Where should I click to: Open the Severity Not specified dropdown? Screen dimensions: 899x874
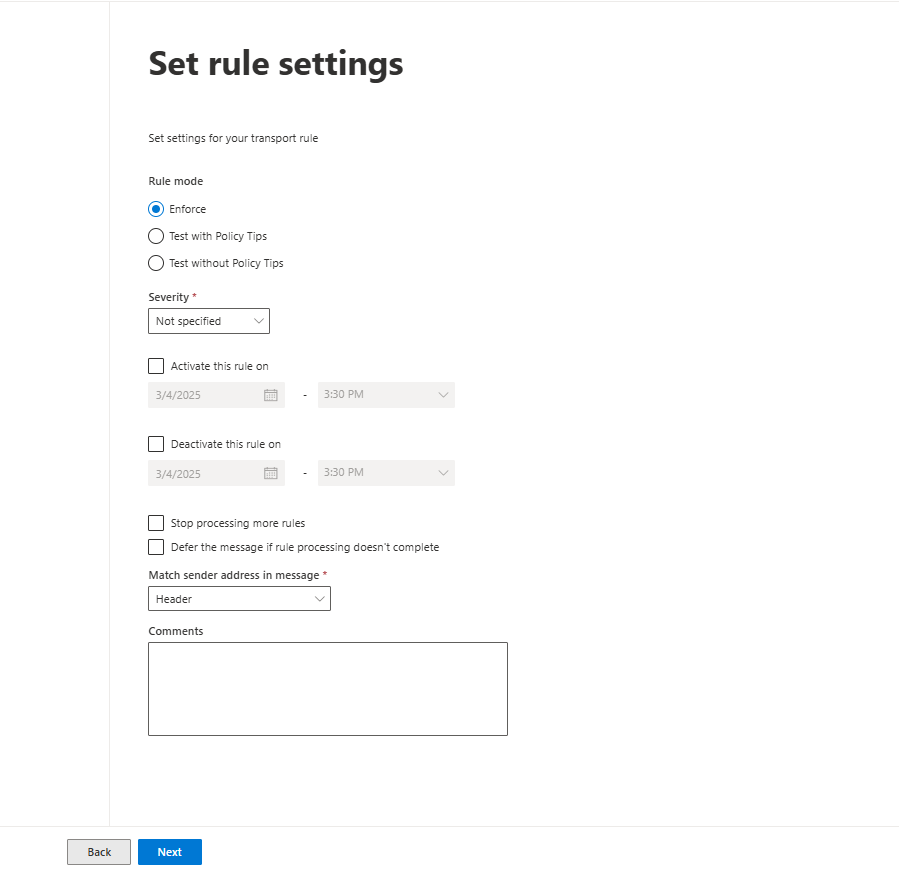point(209,321)
